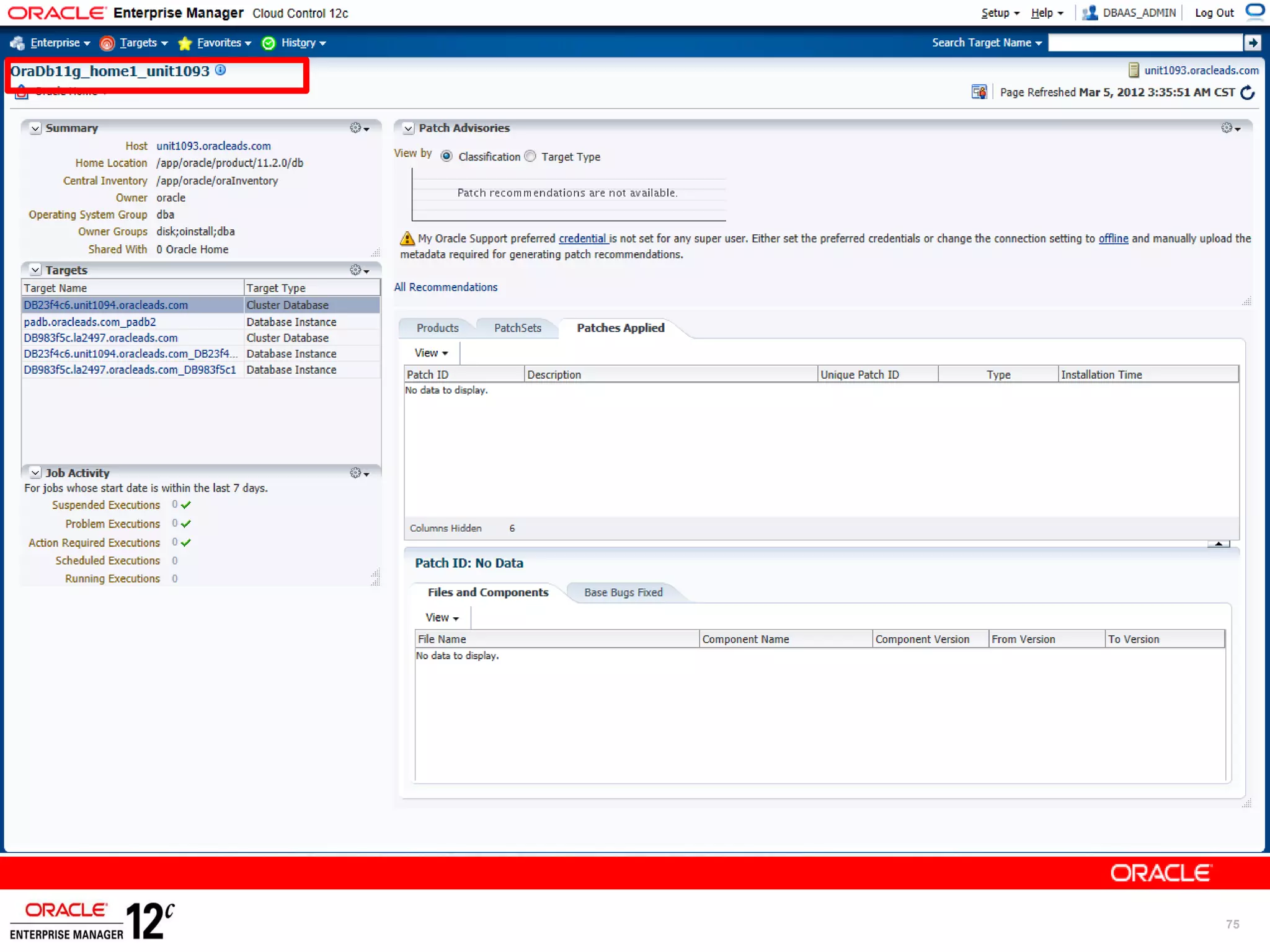This screenshot has height=952, width=1270.
Task: Click the search go arrow button
Action: 1253,43
